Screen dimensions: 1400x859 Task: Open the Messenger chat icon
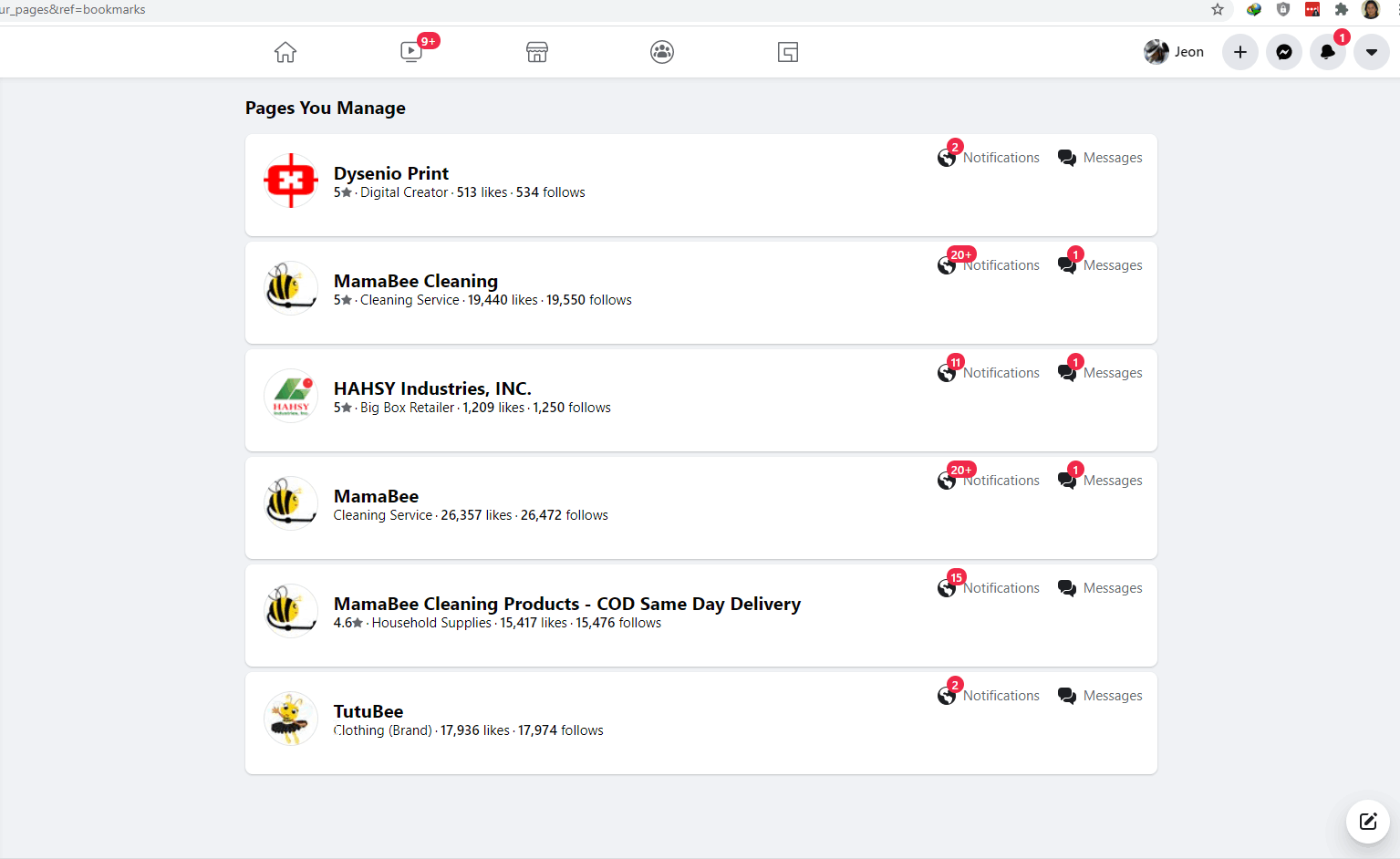pos(1284,52)
